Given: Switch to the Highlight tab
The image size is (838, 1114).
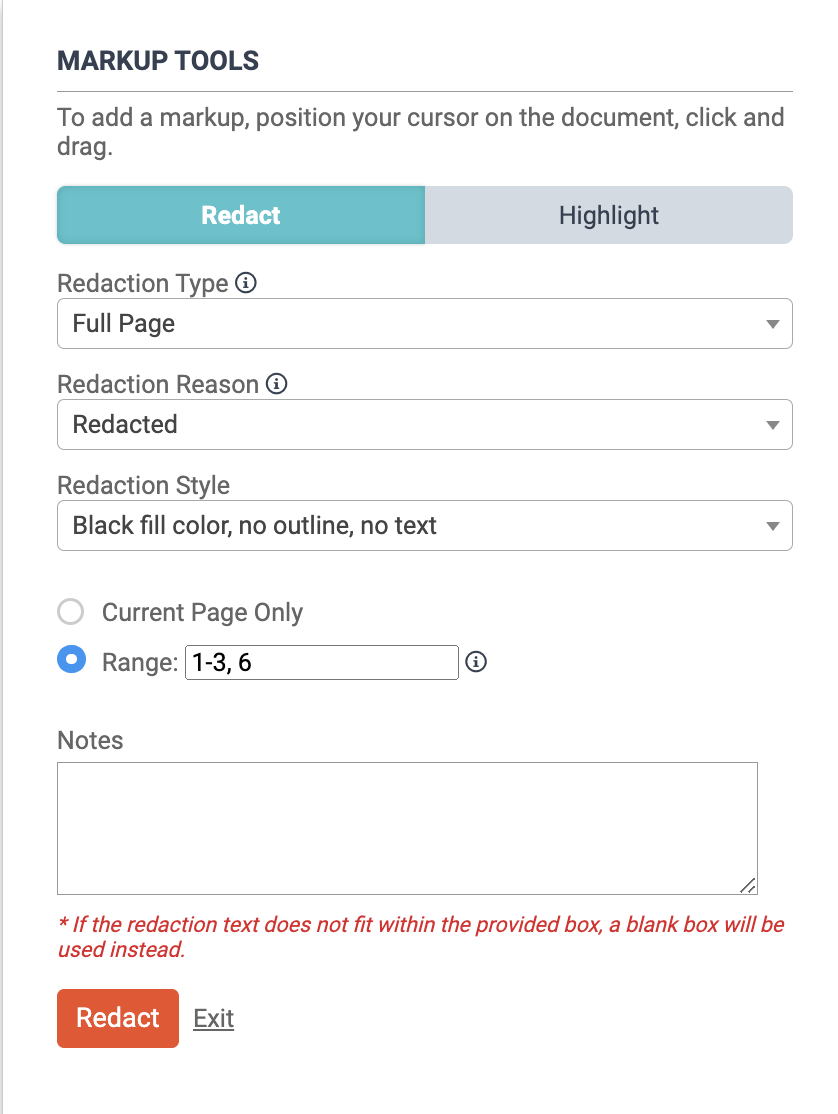Looking at the screenshot, I should 608,215.
